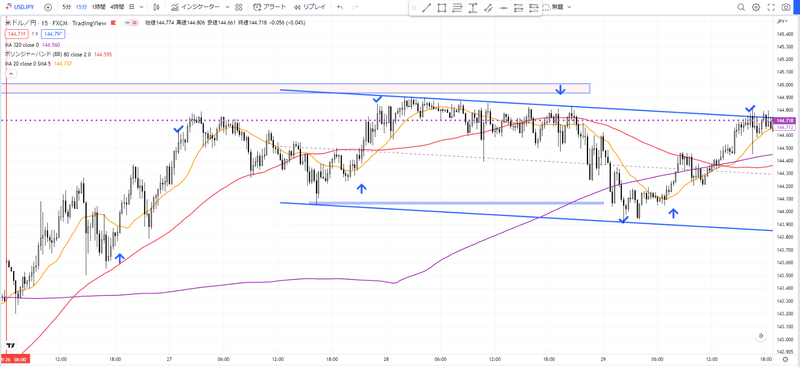Click the 始値144.774 open value
800x367 pixels.
click(x=159, y=23)
